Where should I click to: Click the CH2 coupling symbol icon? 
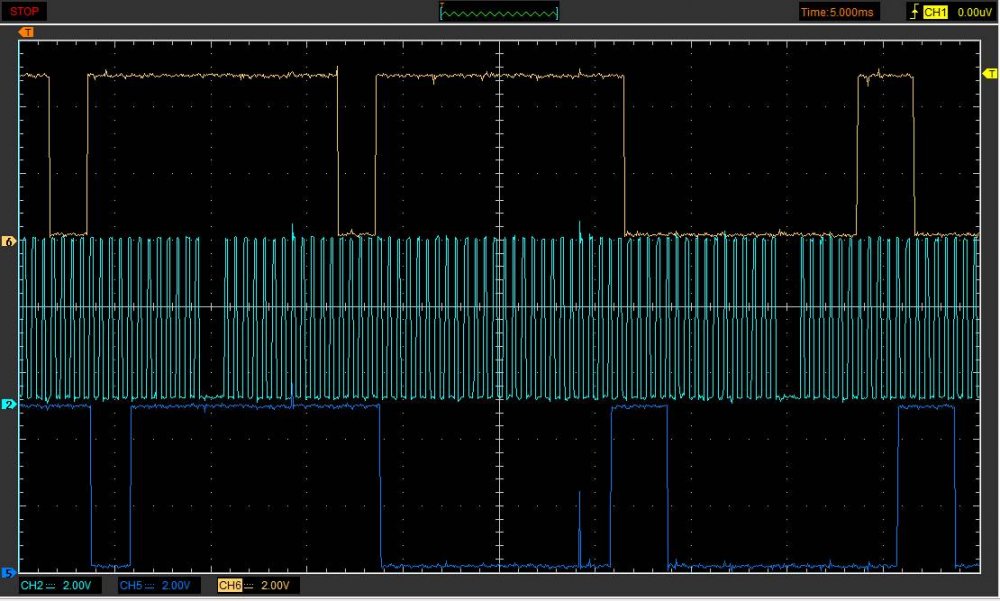(x=49, y=585)
